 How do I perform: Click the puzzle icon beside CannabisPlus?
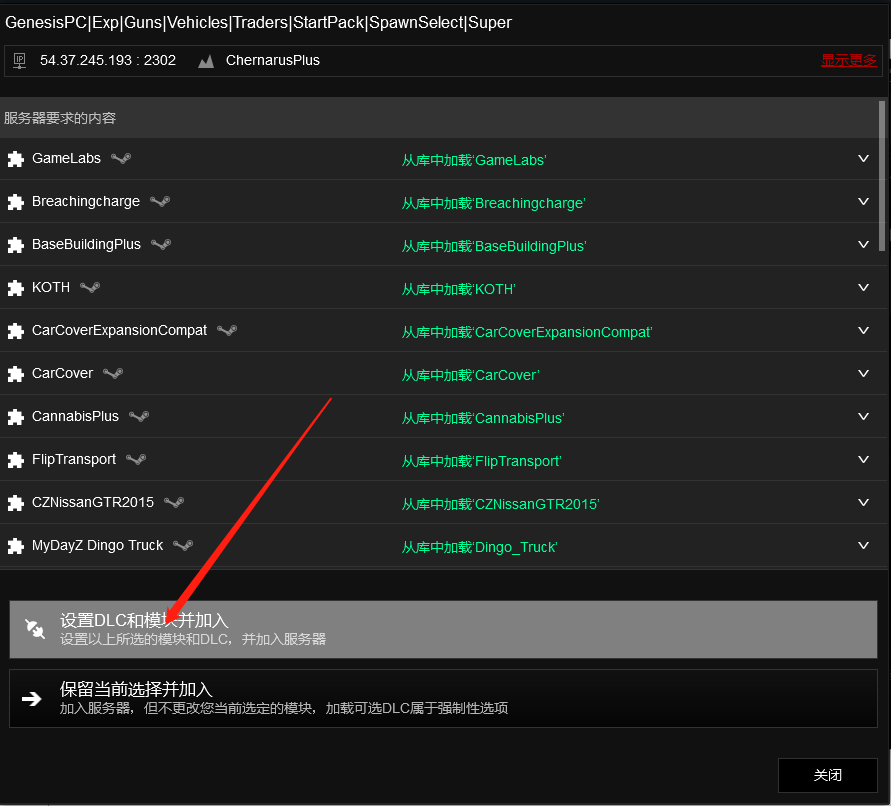click(16, 417)
